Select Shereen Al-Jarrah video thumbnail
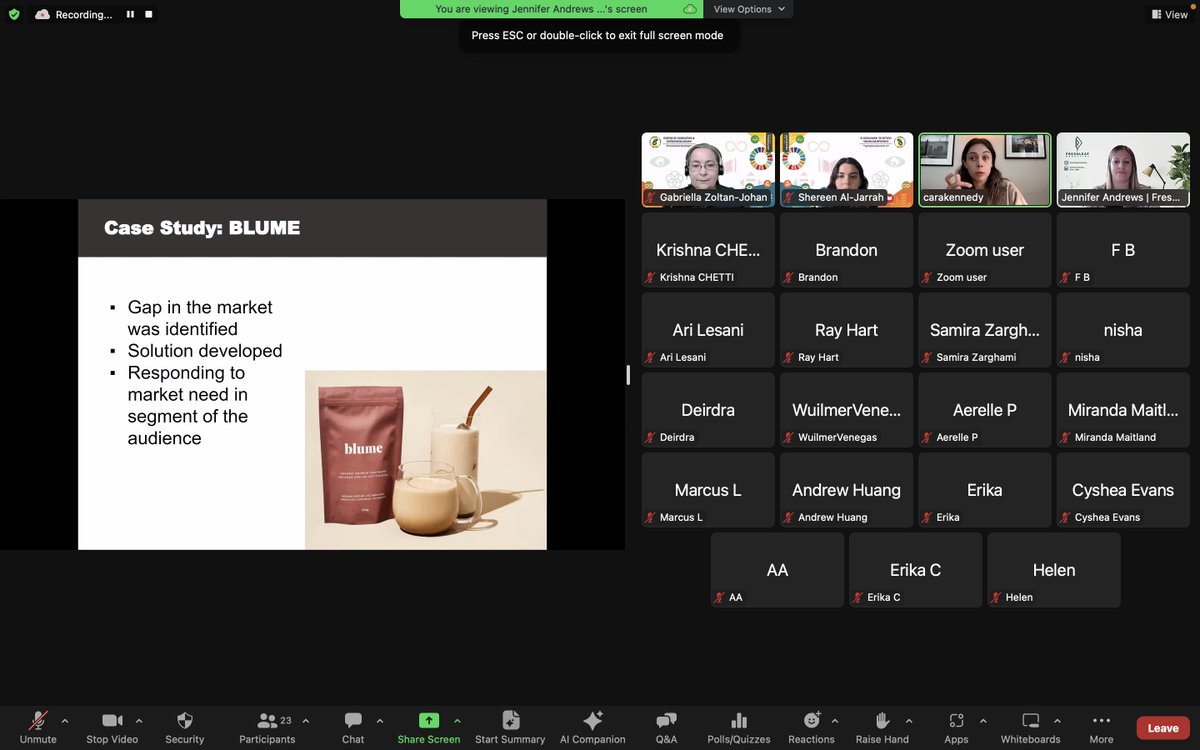The image size is (1200, 750). click(x=846, y=170)
